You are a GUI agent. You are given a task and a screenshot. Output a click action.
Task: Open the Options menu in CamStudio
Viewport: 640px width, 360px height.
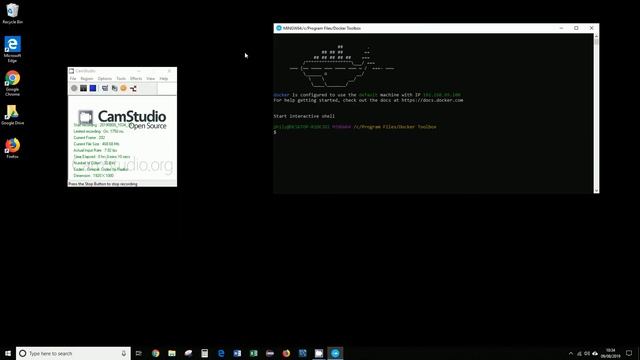[104, 78]
